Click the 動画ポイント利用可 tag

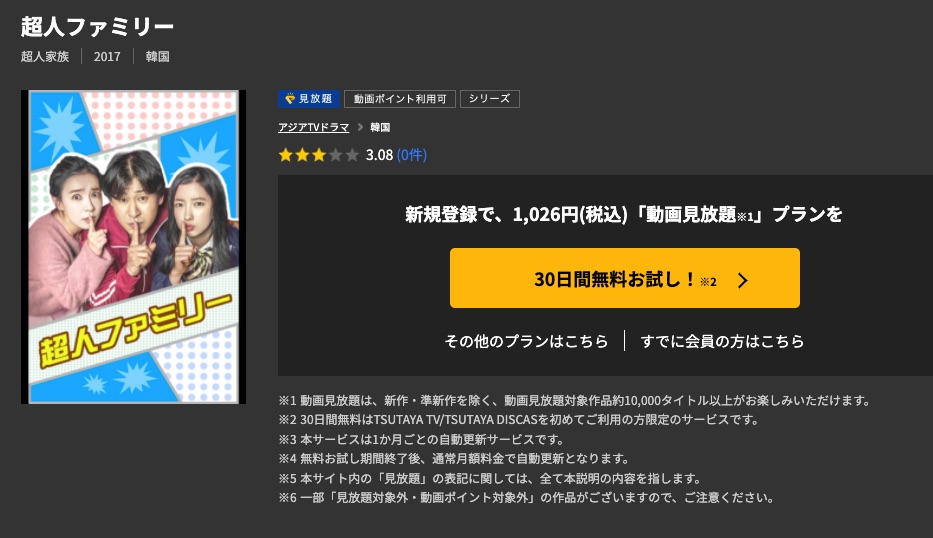(x=400, y=99)
